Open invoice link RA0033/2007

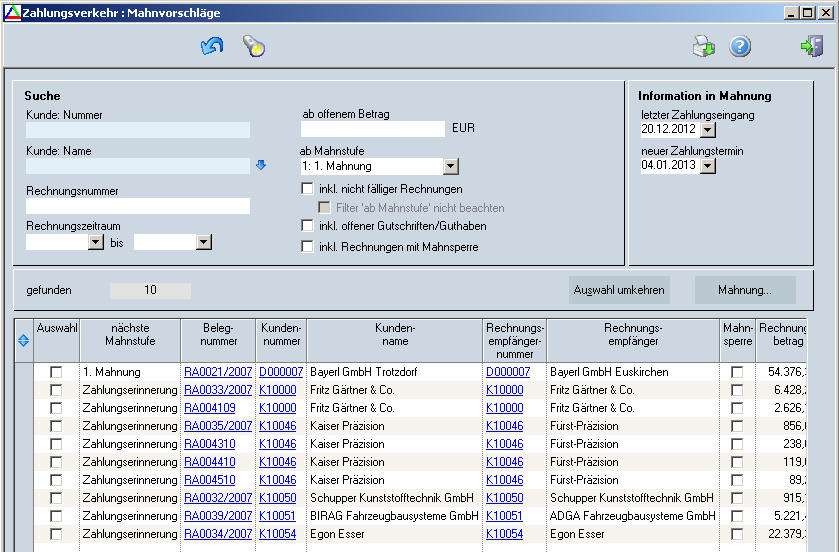point(218,390)
